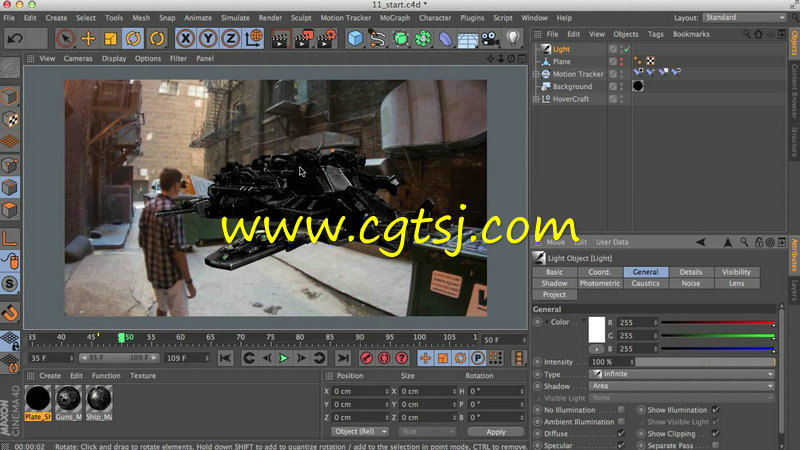The image size is (800, 450).
Task: Search the Object Manager with the magnifier
Action: coord(746,34)
